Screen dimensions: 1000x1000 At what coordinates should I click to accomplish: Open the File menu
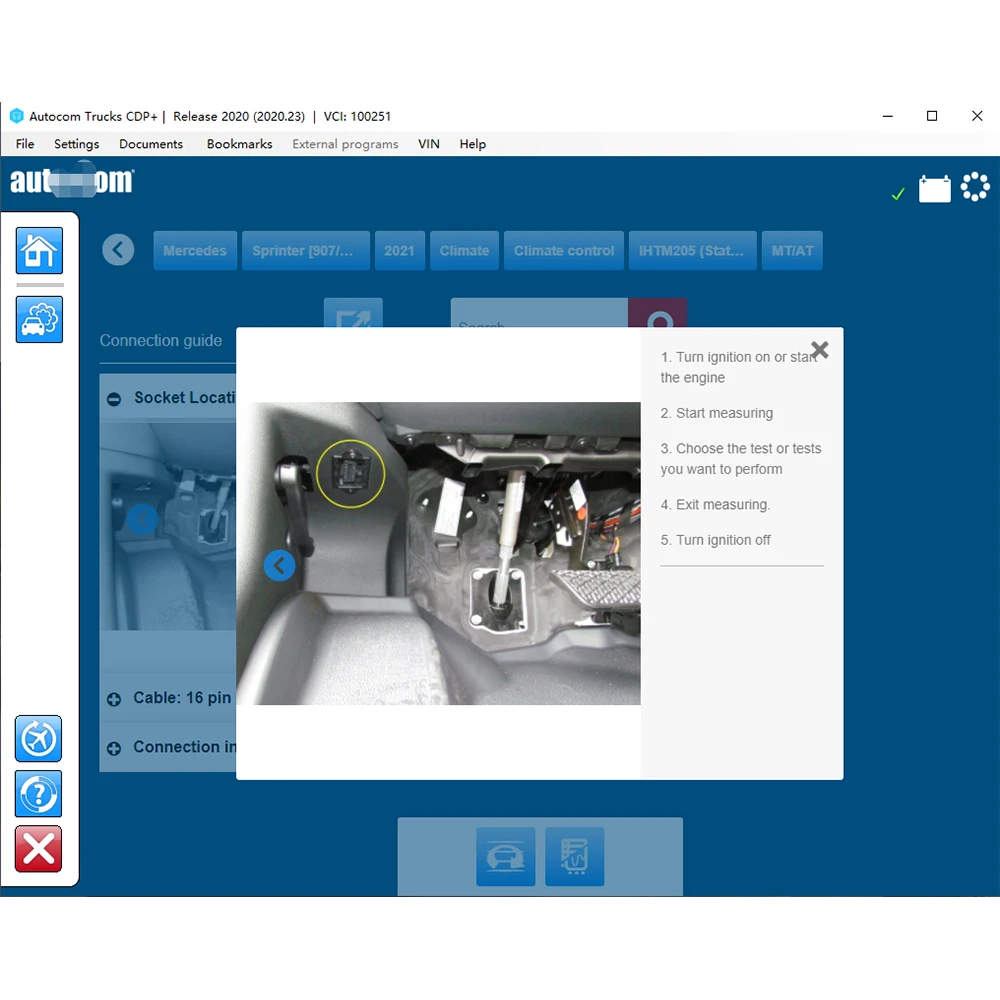point(25,143)
